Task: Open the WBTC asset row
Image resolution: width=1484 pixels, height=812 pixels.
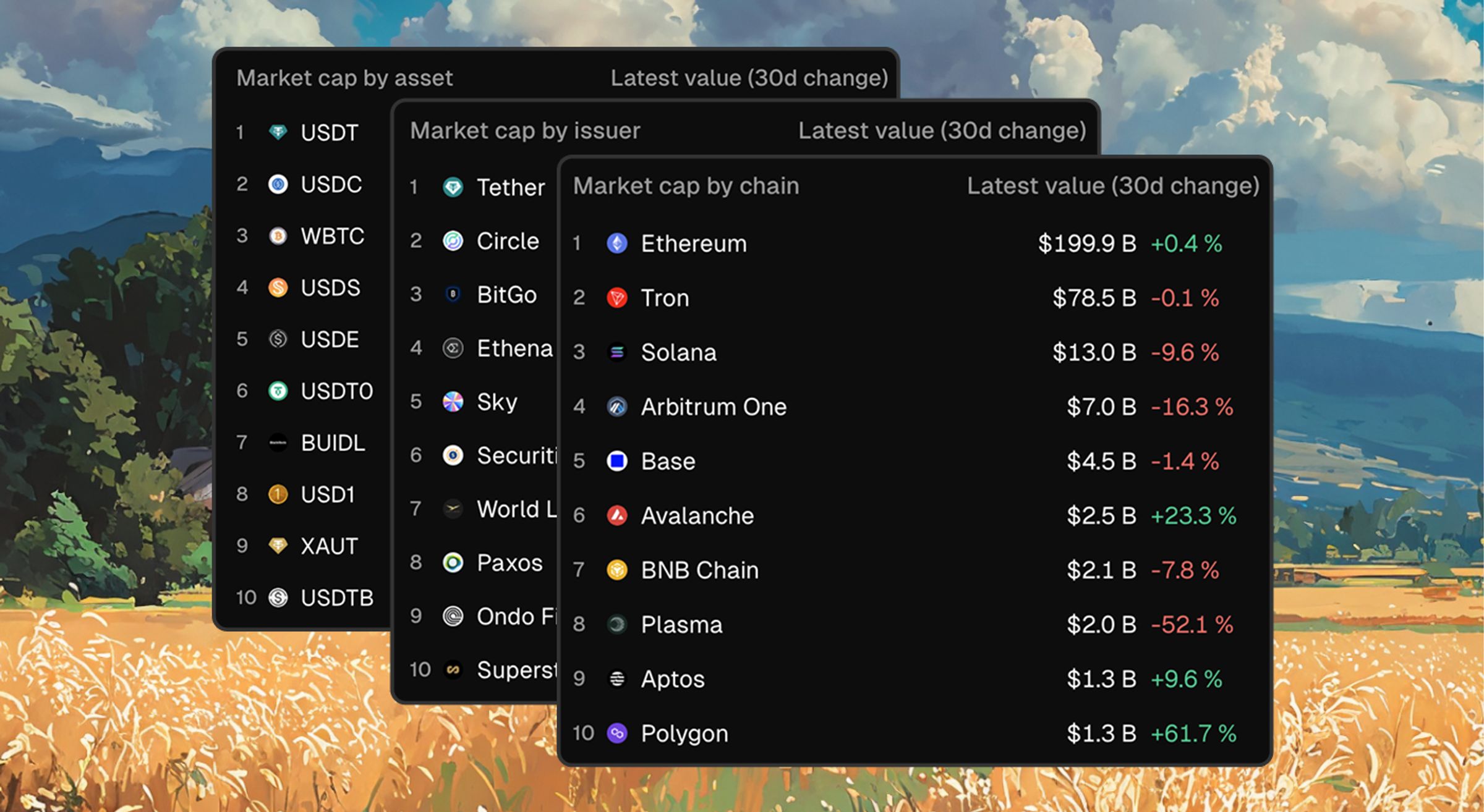Action: 303,236
